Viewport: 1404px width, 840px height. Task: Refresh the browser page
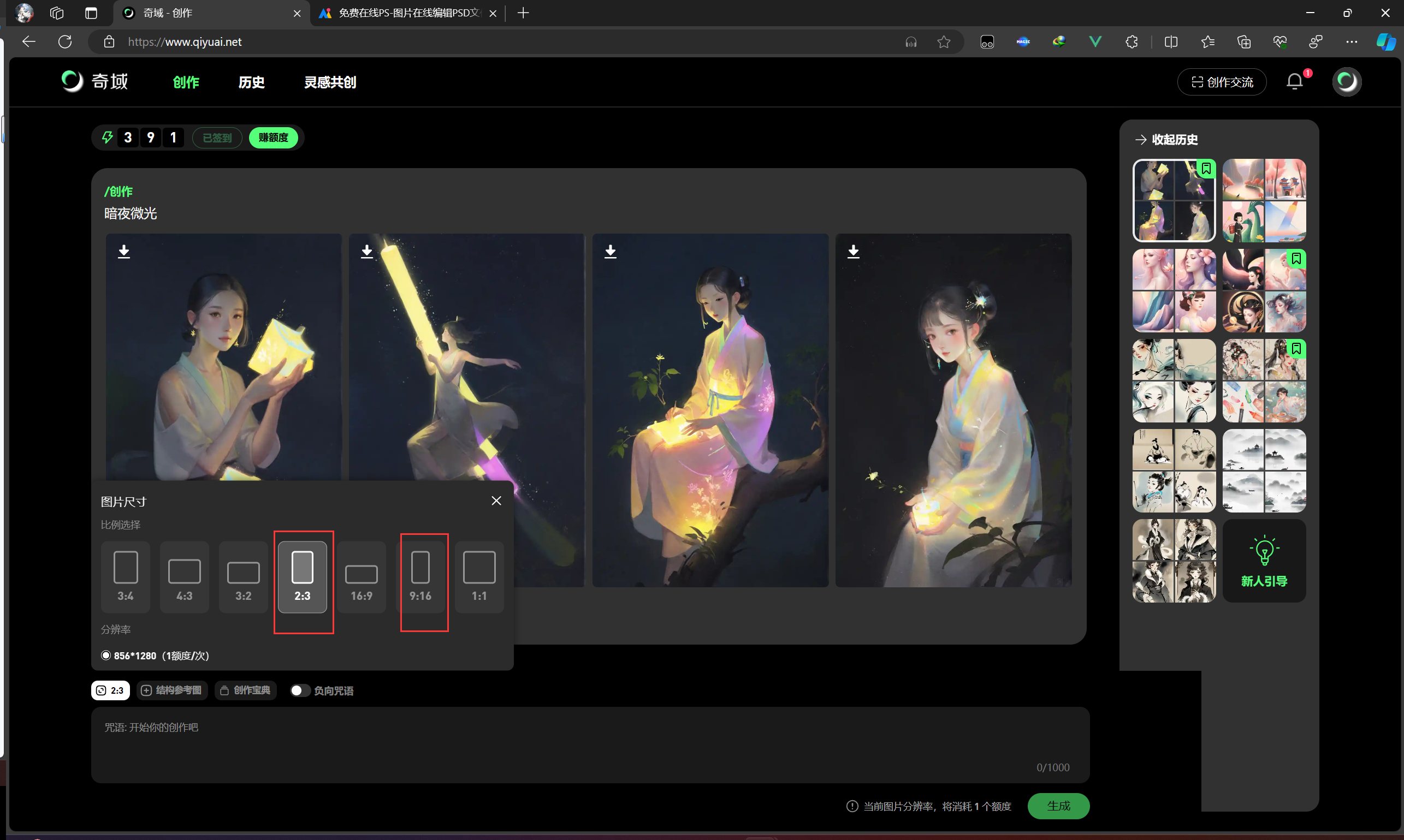(x=65, y=42)
